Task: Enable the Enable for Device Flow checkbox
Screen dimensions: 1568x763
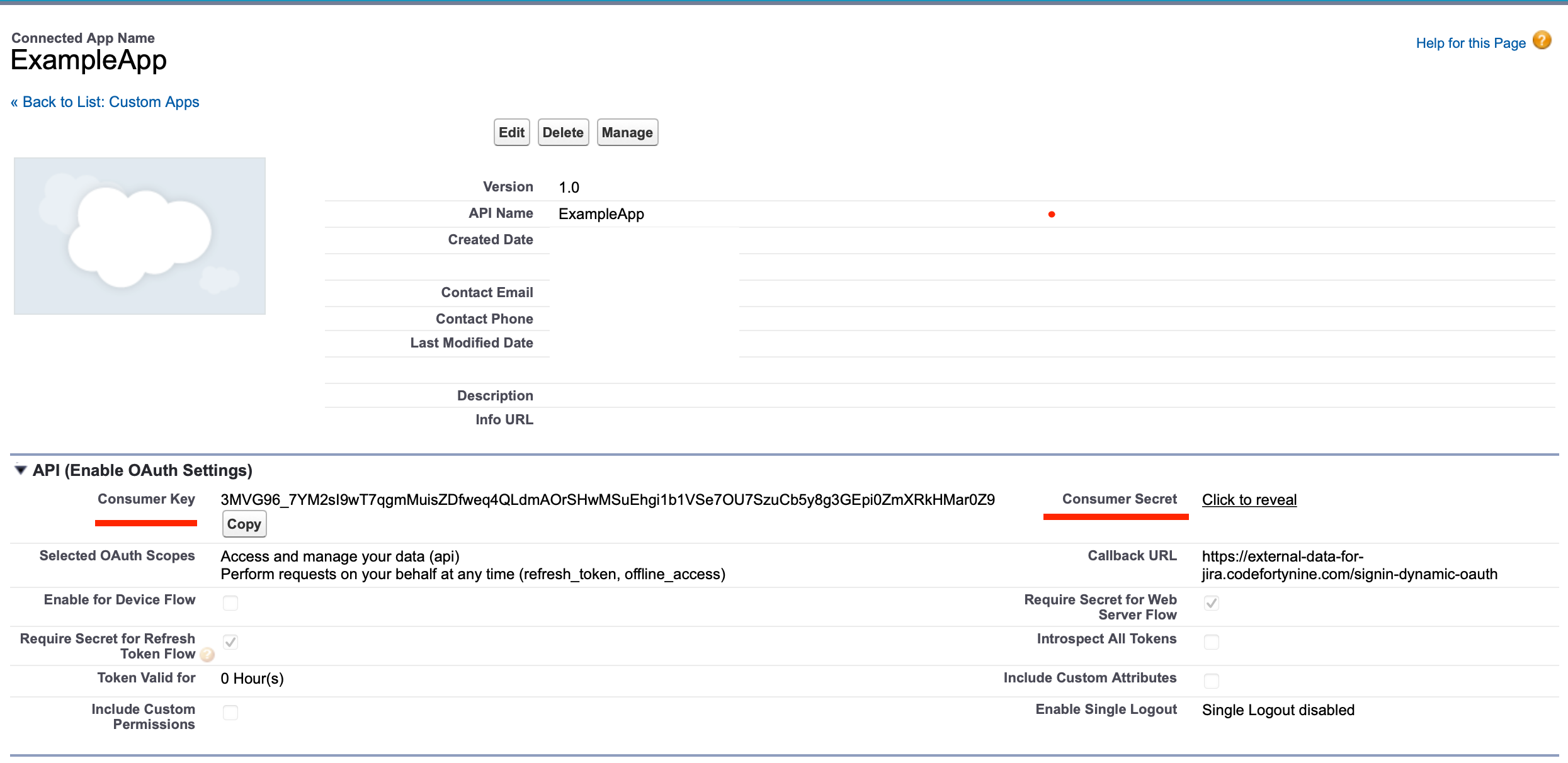Action: point(230,602)
